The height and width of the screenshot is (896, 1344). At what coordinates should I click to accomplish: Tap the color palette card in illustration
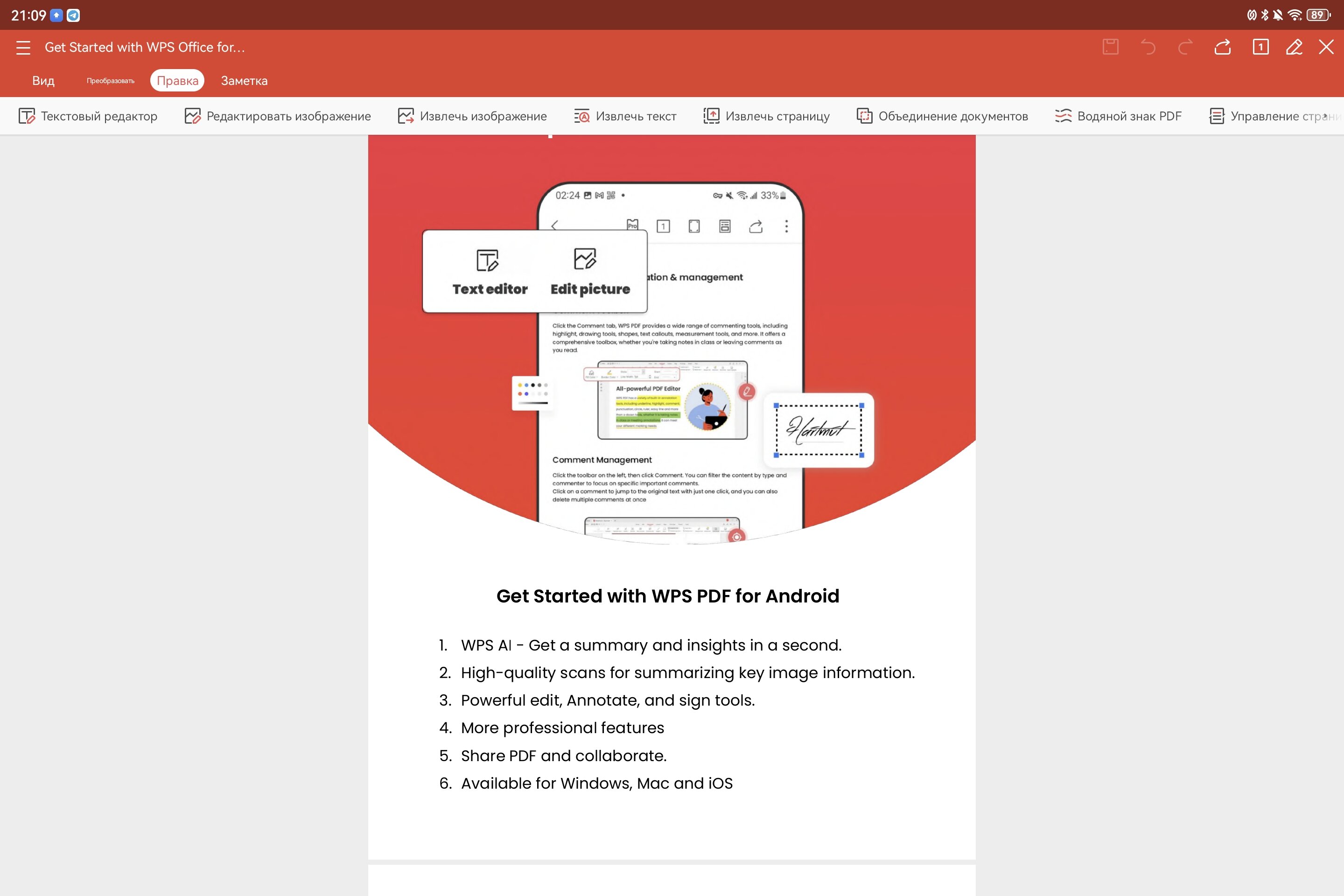pos(533,393)
